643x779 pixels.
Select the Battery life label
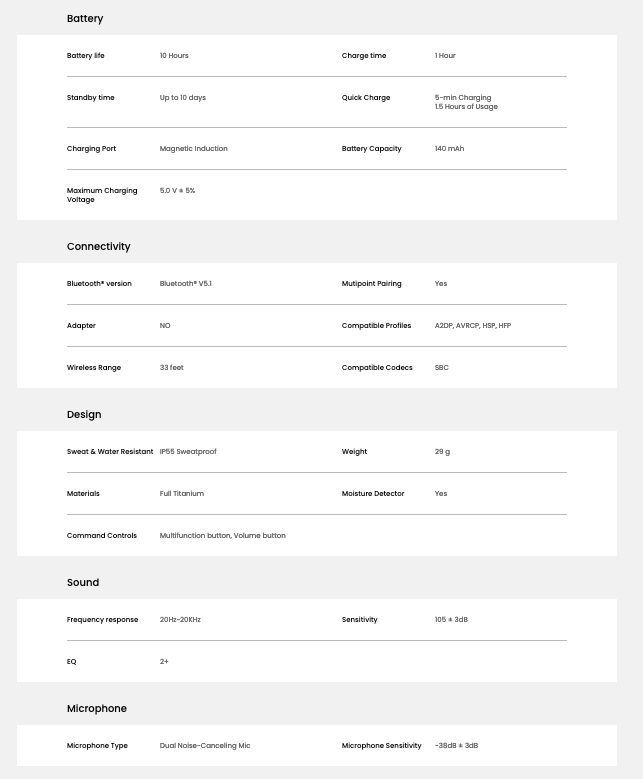click(86, 56)
